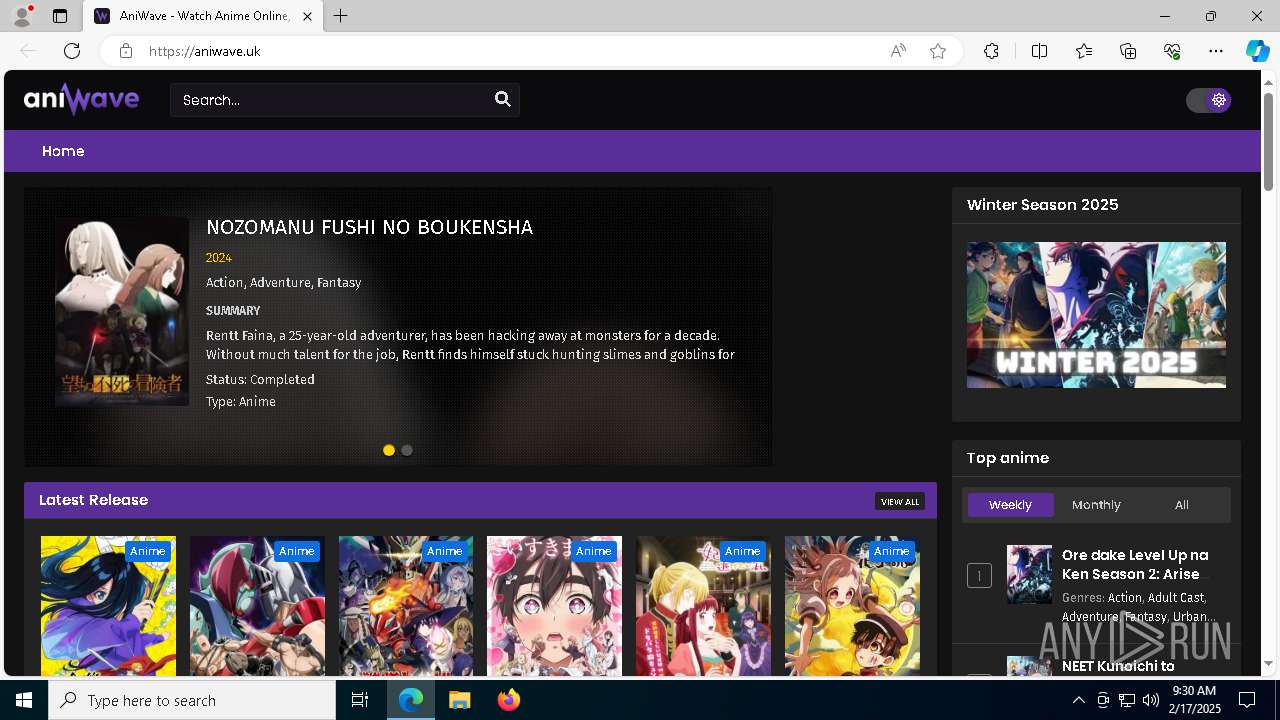Open the Favorites list
Screen dimensions: 1280x720
(x=1084, y=51)
